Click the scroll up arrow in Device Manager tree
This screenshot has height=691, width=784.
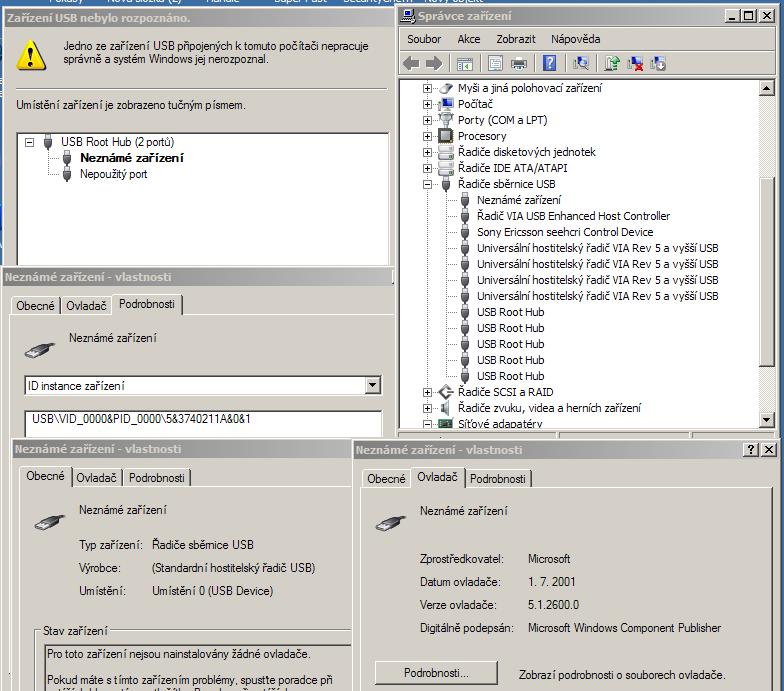pyautogui.click(x=766, y=88)
